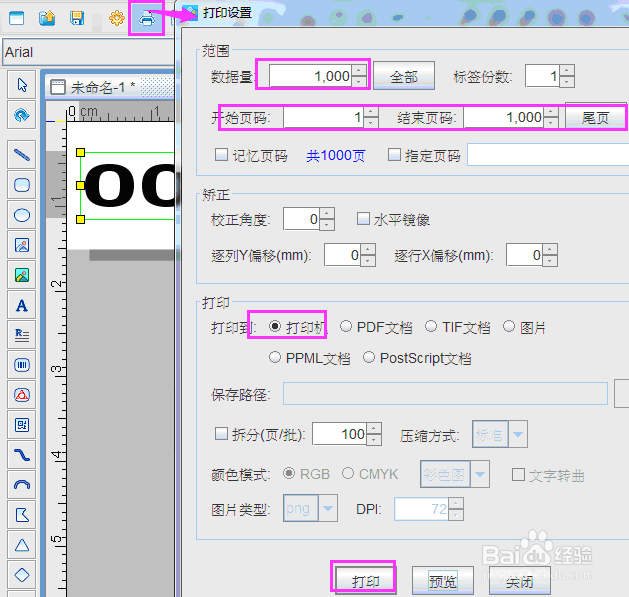Select the rich text paragraph tool

(22, 335)
